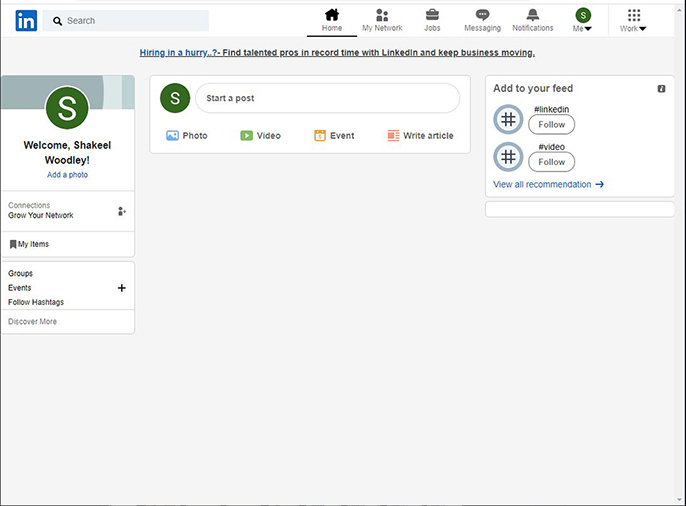Open Connections Grow Your Network

tap(41, 210)
